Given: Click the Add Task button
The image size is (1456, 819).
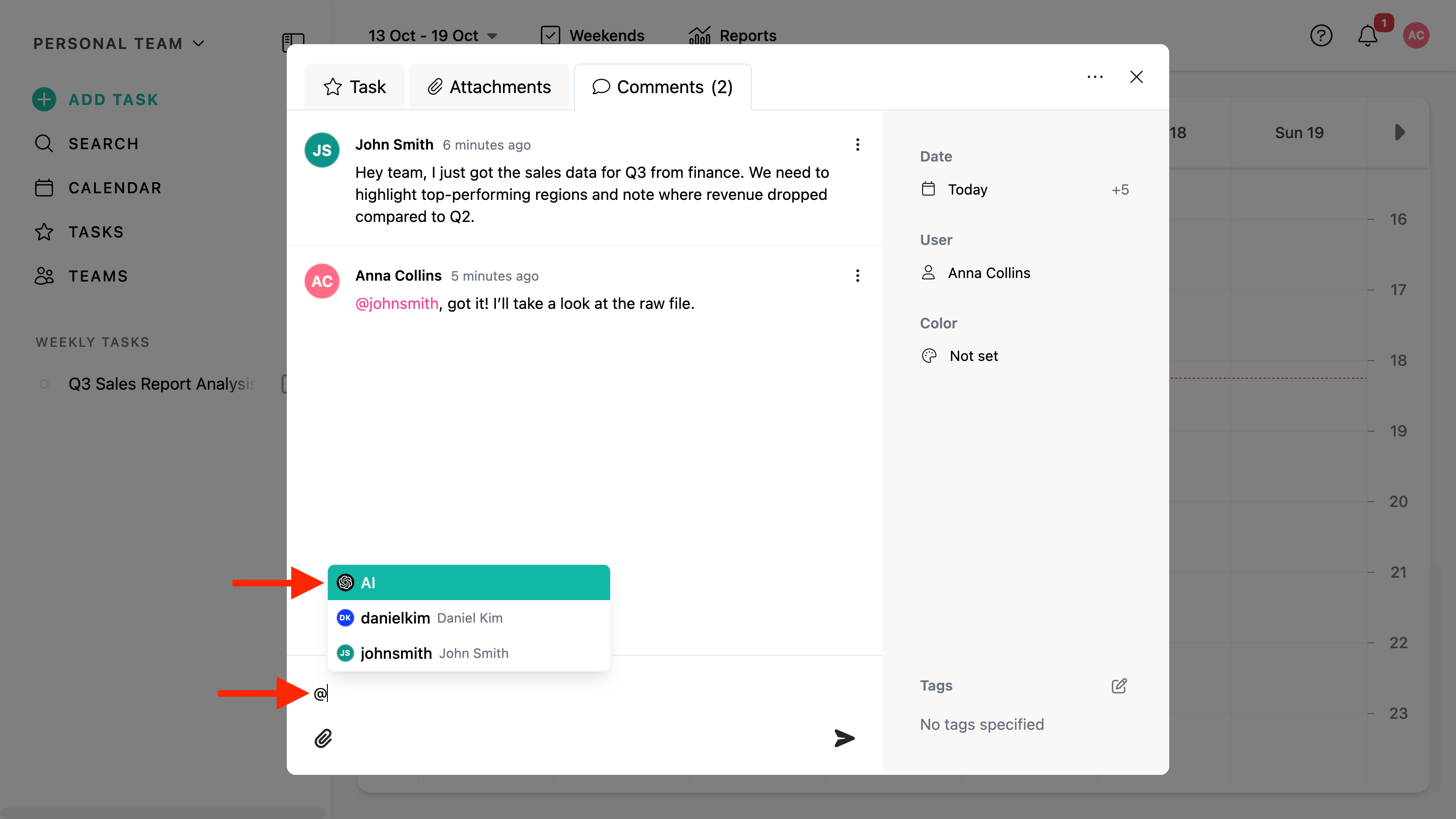Looking at the screenshot, I should coord(95,99).
